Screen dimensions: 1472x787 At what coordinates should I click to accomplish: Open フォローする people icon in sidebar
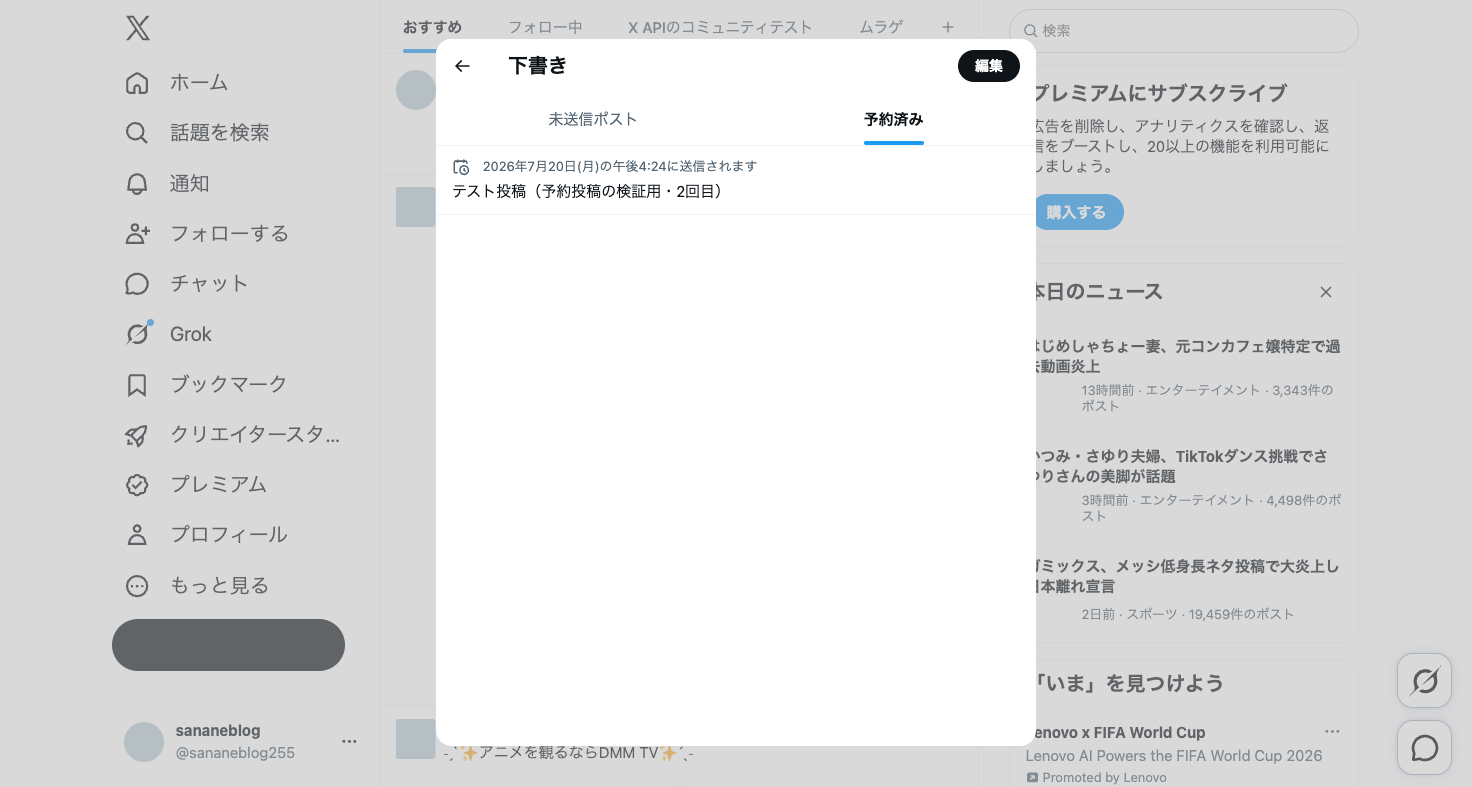(137, 234)
